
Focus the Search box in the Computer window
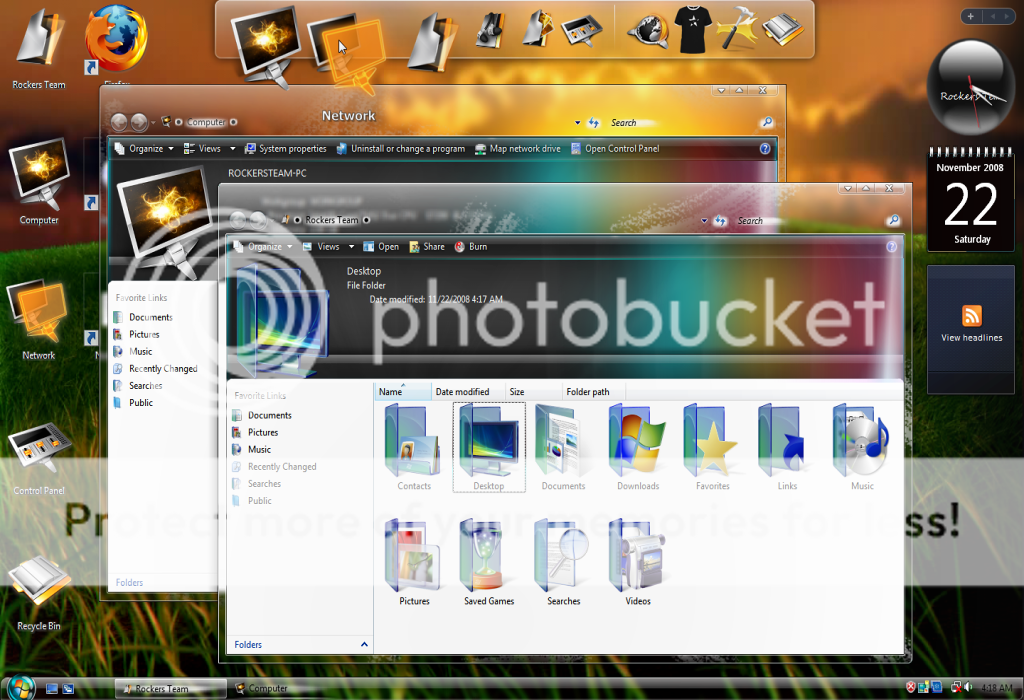[x=684, y=123]
